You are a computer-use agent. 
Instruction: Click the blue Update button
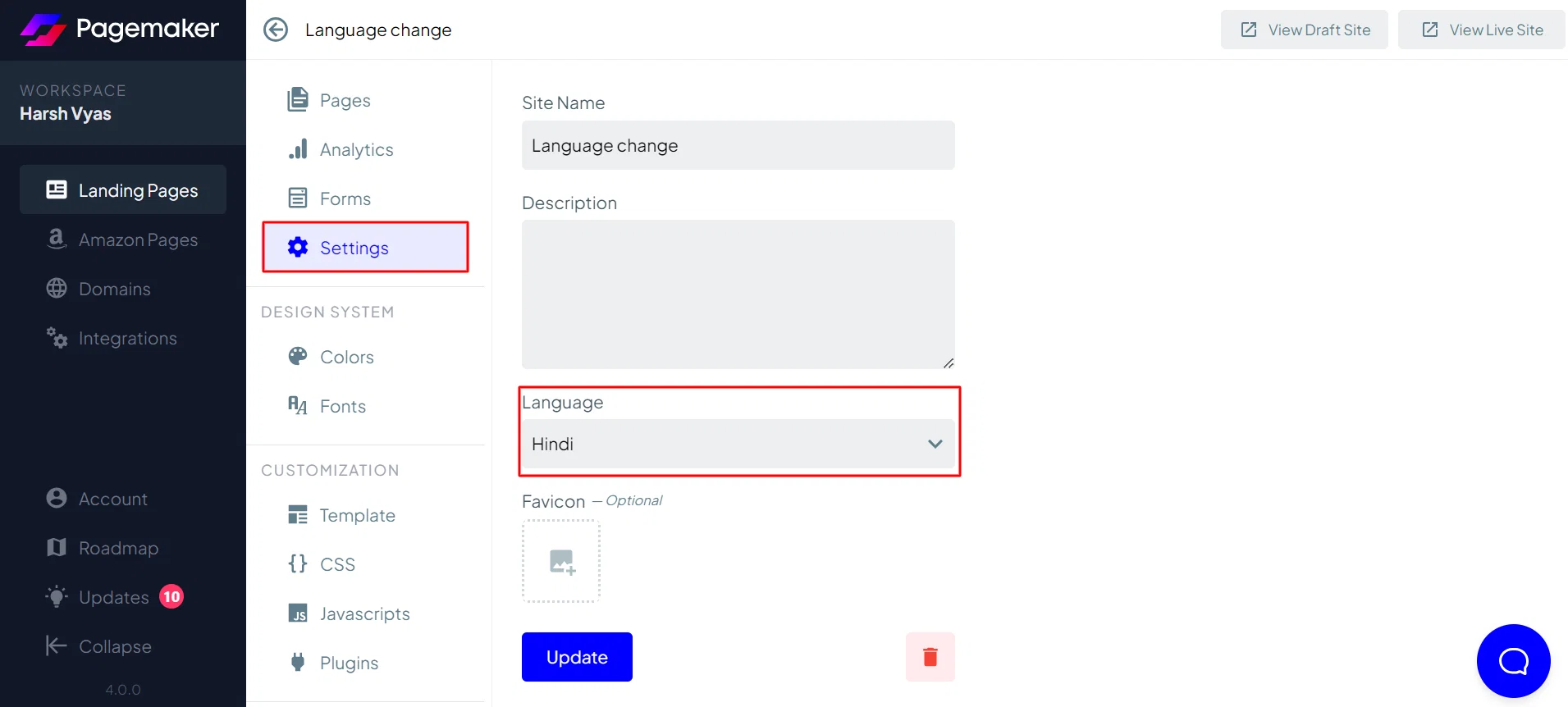577,657
